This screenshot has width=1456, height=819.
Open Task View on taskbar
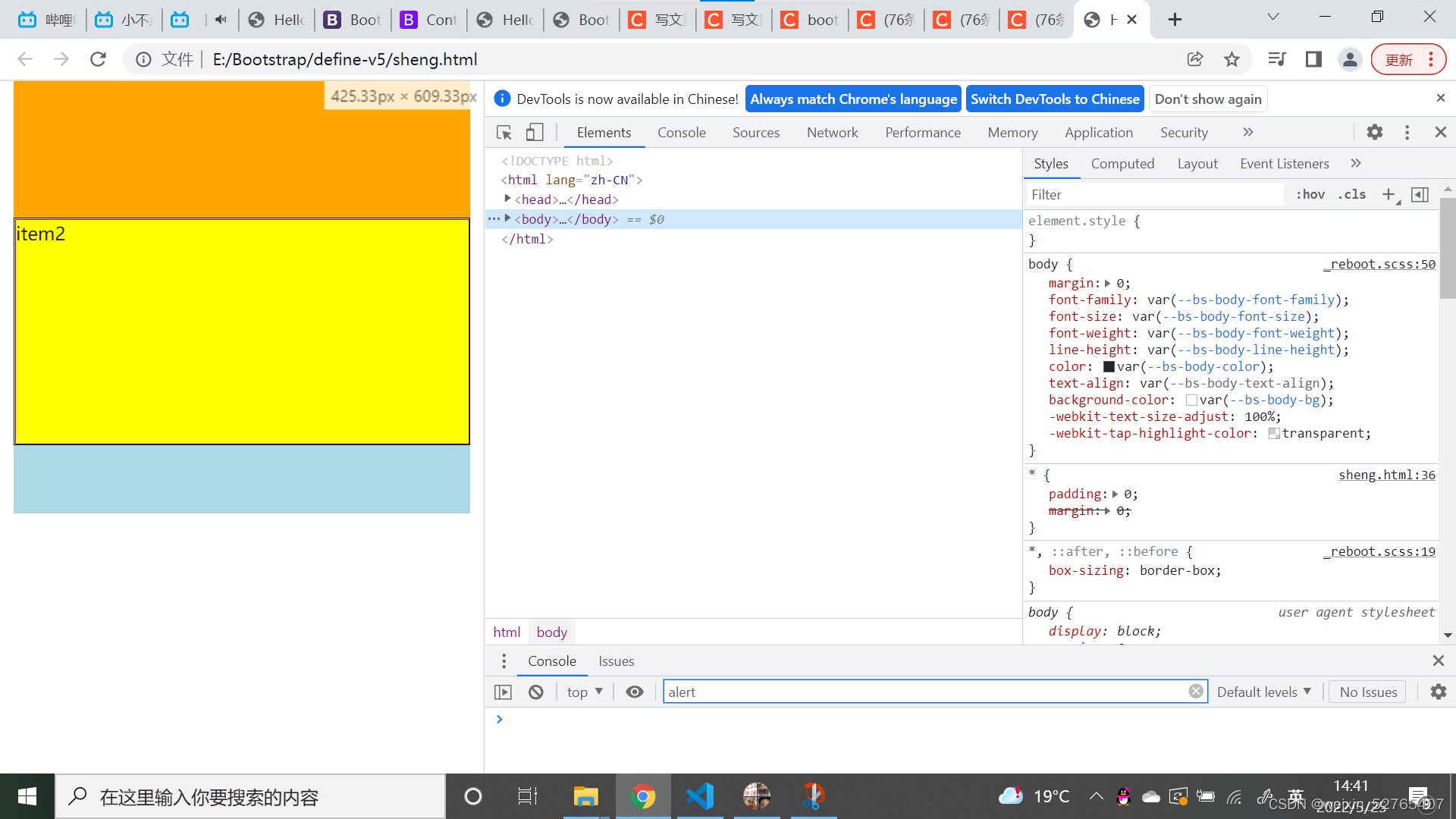[528, 796]
